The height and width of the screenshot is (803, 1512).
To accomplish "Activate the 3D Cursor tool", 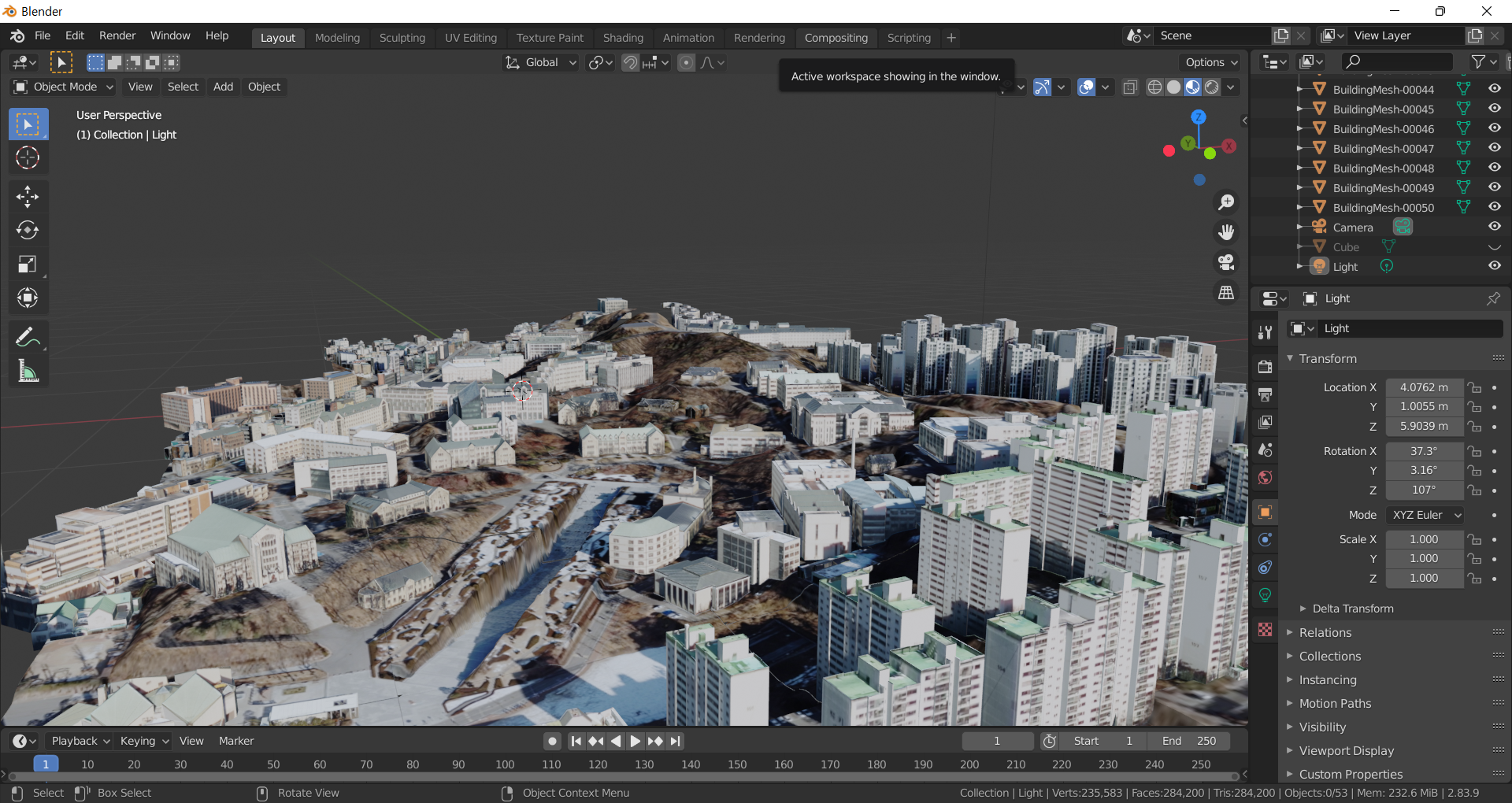I will pos(28,158).
